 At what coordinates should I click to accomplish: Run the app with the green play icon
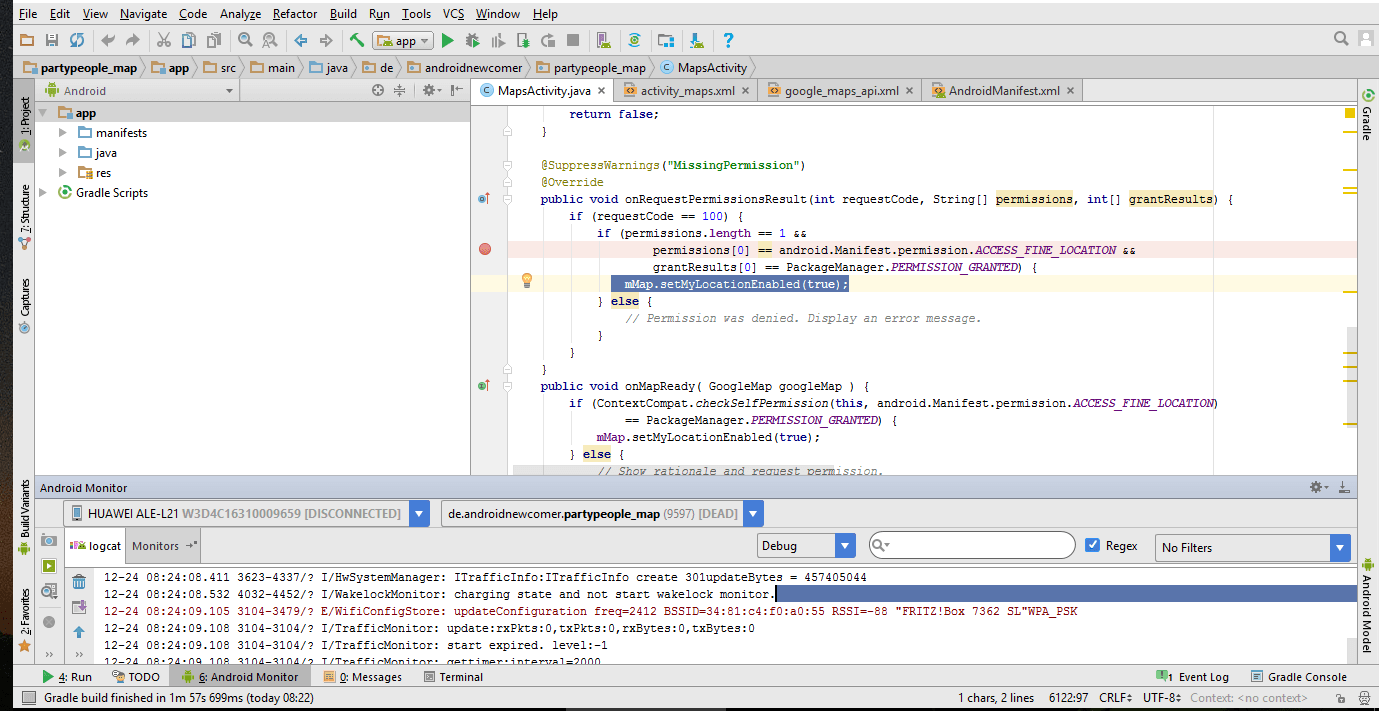pyautogui.click(x=448, y=41)
